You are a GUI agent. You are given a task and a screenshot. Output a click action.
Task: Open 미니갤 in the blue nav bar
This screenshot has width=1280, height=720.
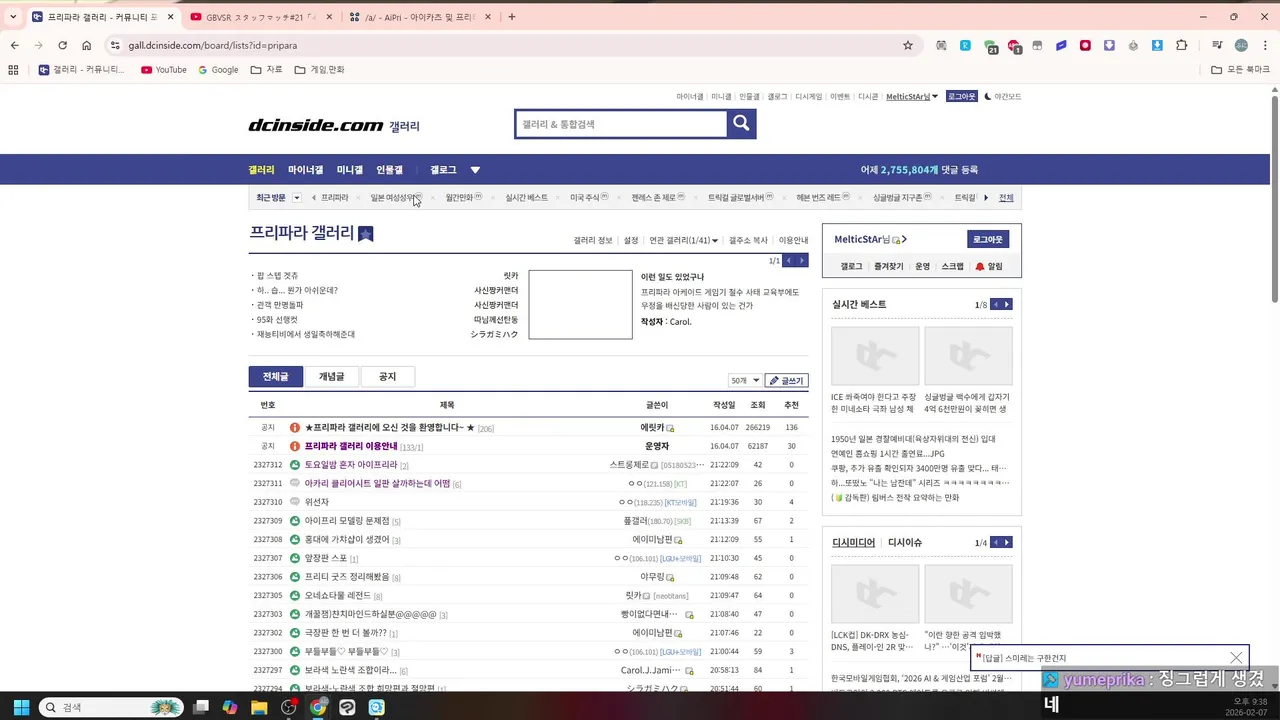click(350, 170)
